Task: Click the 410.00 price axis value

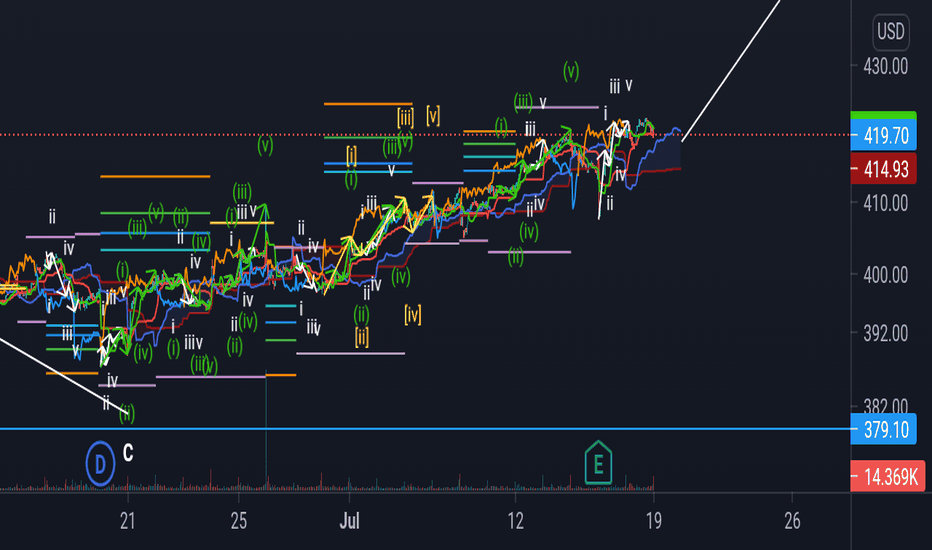Action: click(886, 203)
